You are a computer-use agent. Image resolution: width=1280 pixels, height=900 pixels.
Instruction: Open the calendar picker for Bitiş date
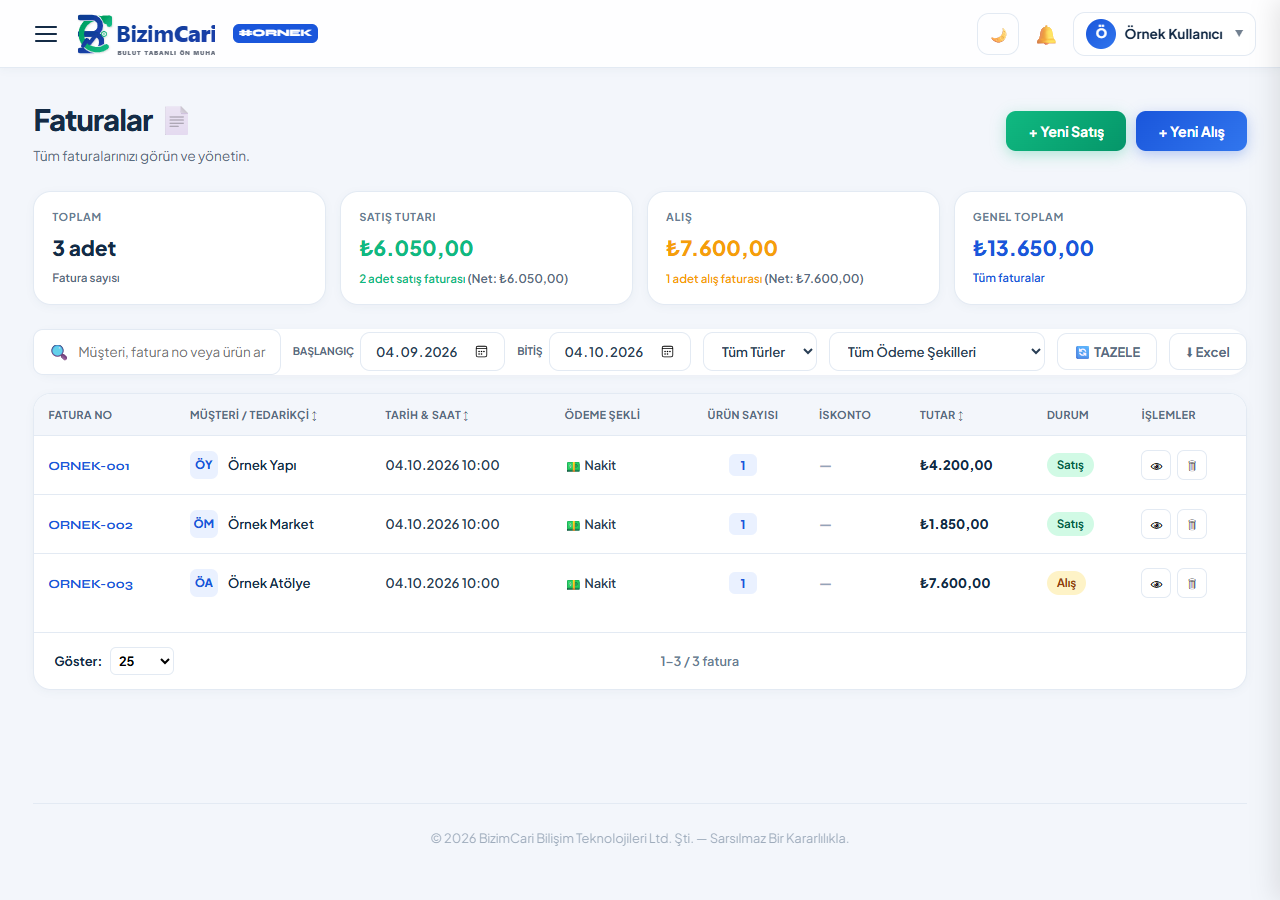pyautogui.click(x=668, y=352)
